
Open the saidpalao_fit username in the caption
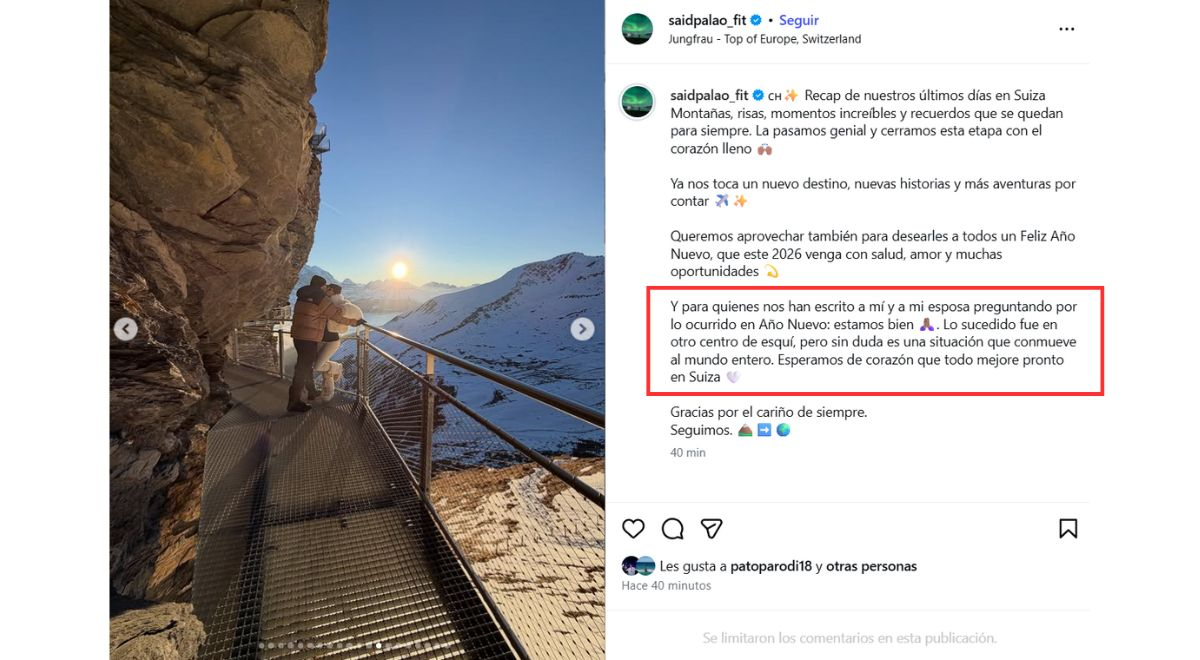click(x=709, y=95)
